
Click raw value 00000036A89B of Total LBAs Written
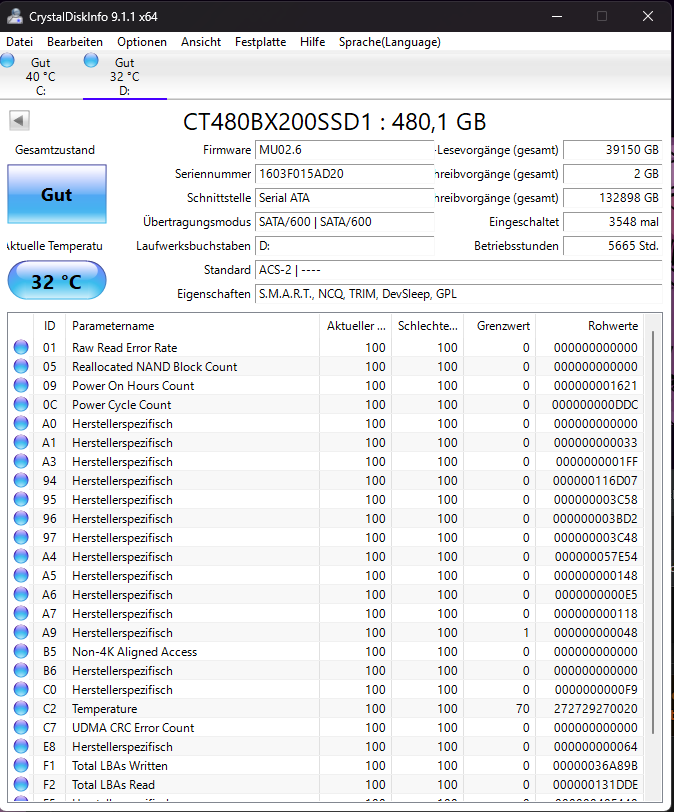(595, 765)
